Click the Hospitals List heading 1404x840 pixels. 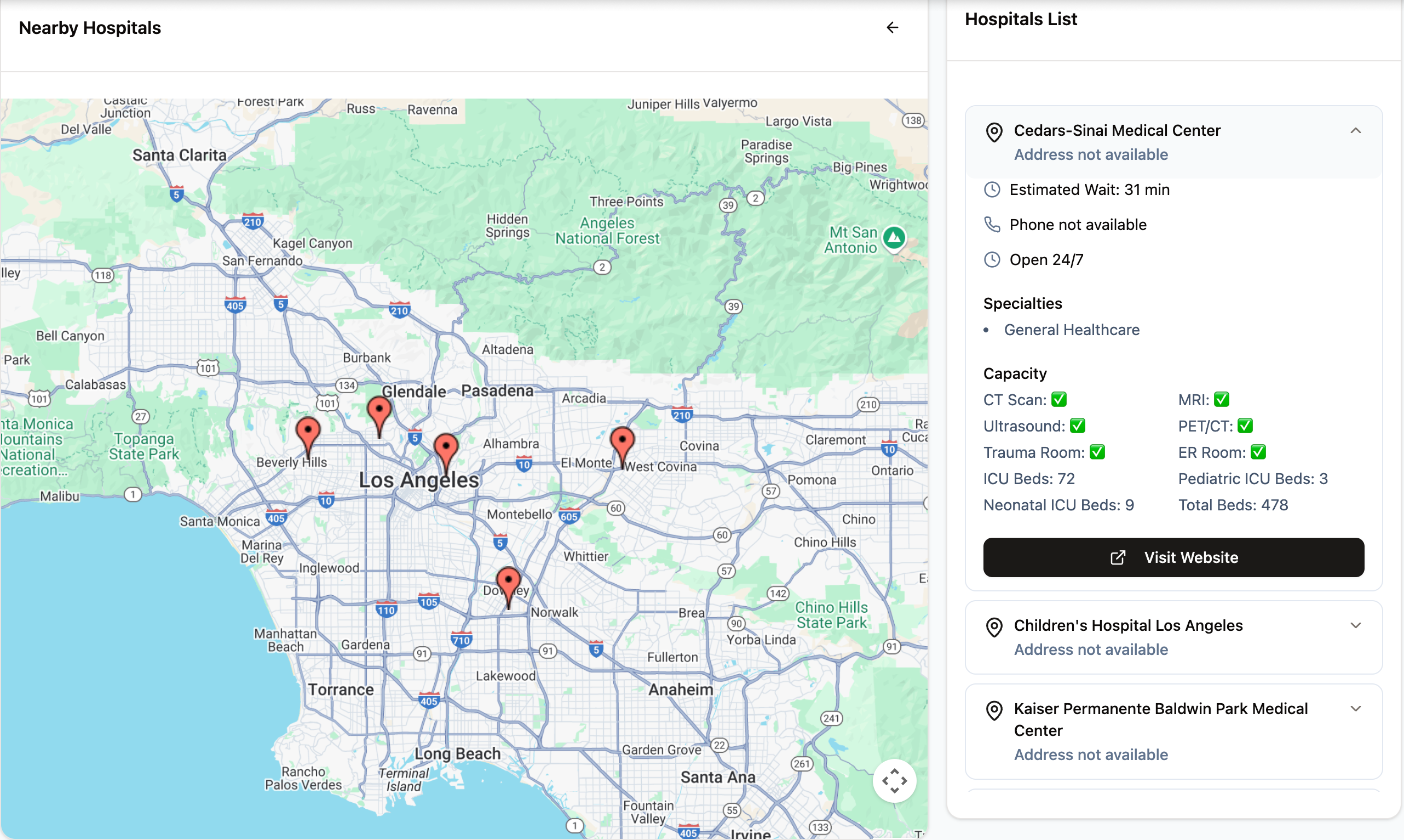[x=1020, y=19]
